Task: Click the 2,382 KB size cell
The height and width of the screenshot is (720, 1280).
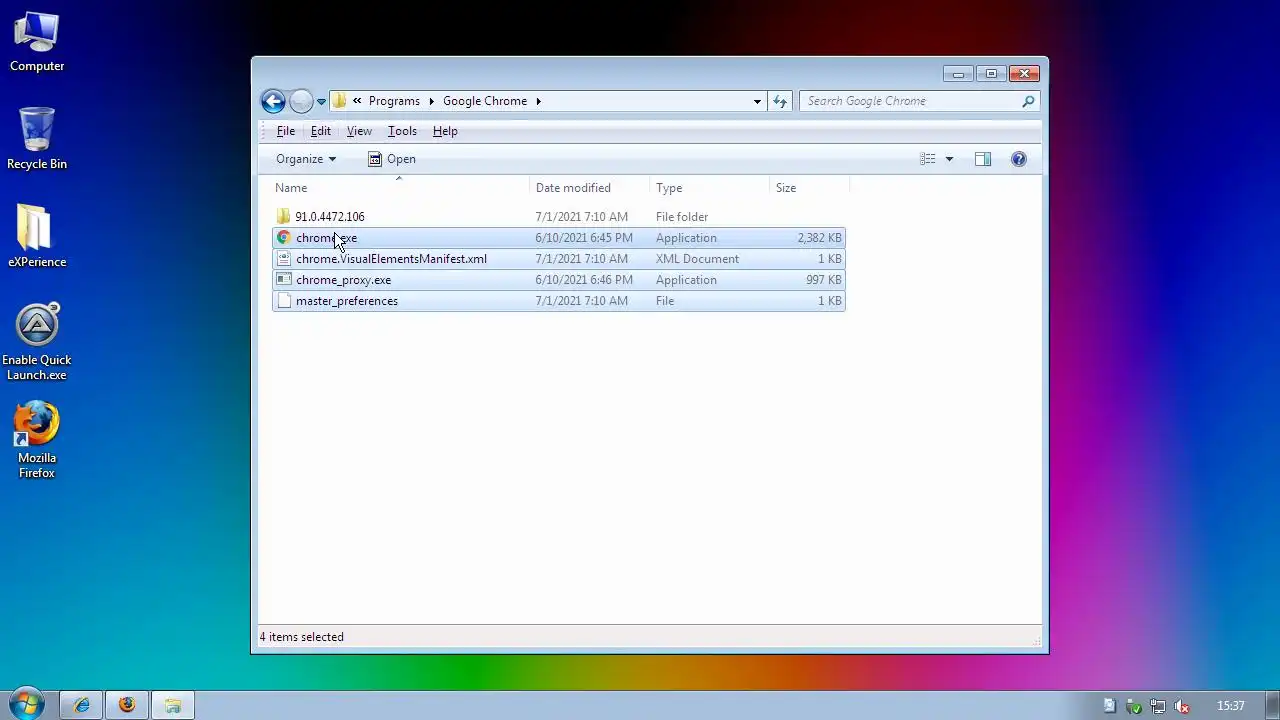Action: coord(819,238)
